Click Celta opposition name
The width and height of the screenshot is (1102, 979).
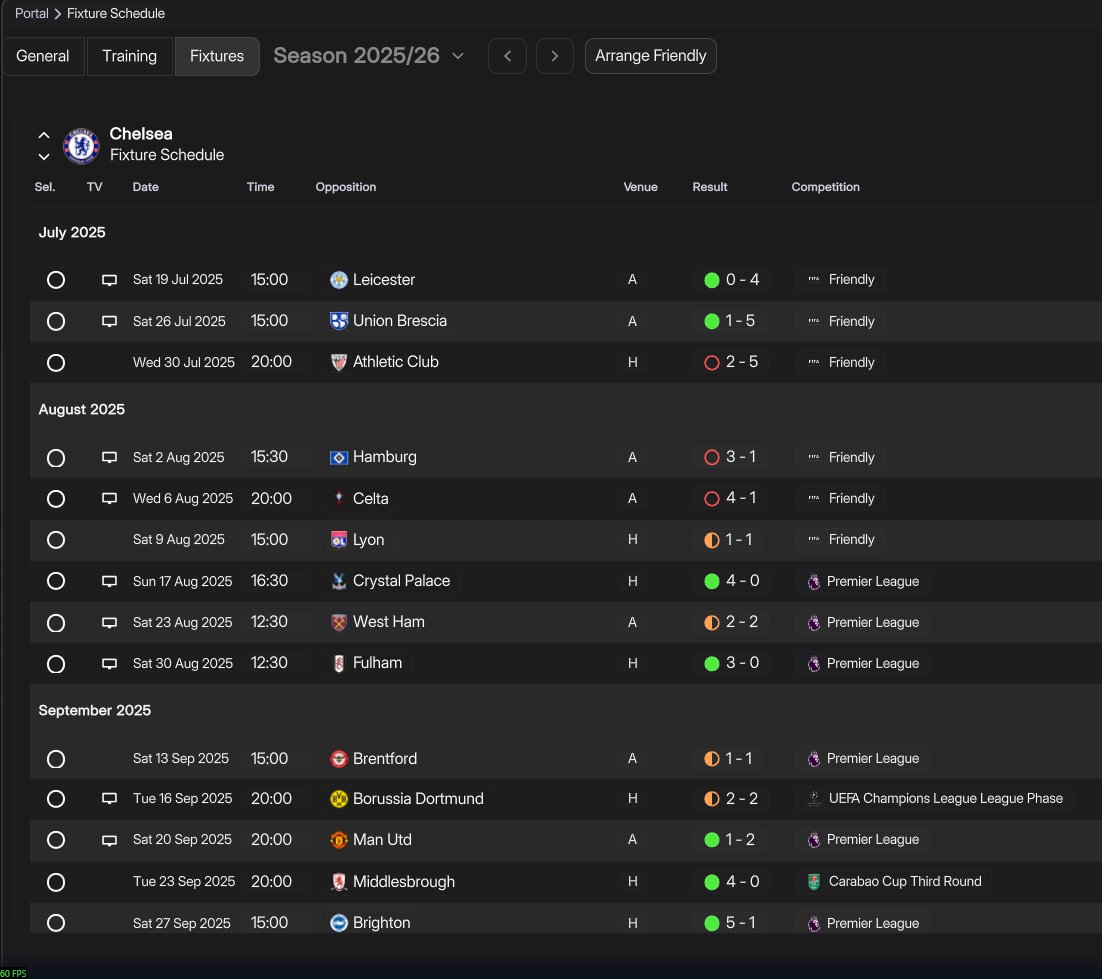[x=370, y=498]
